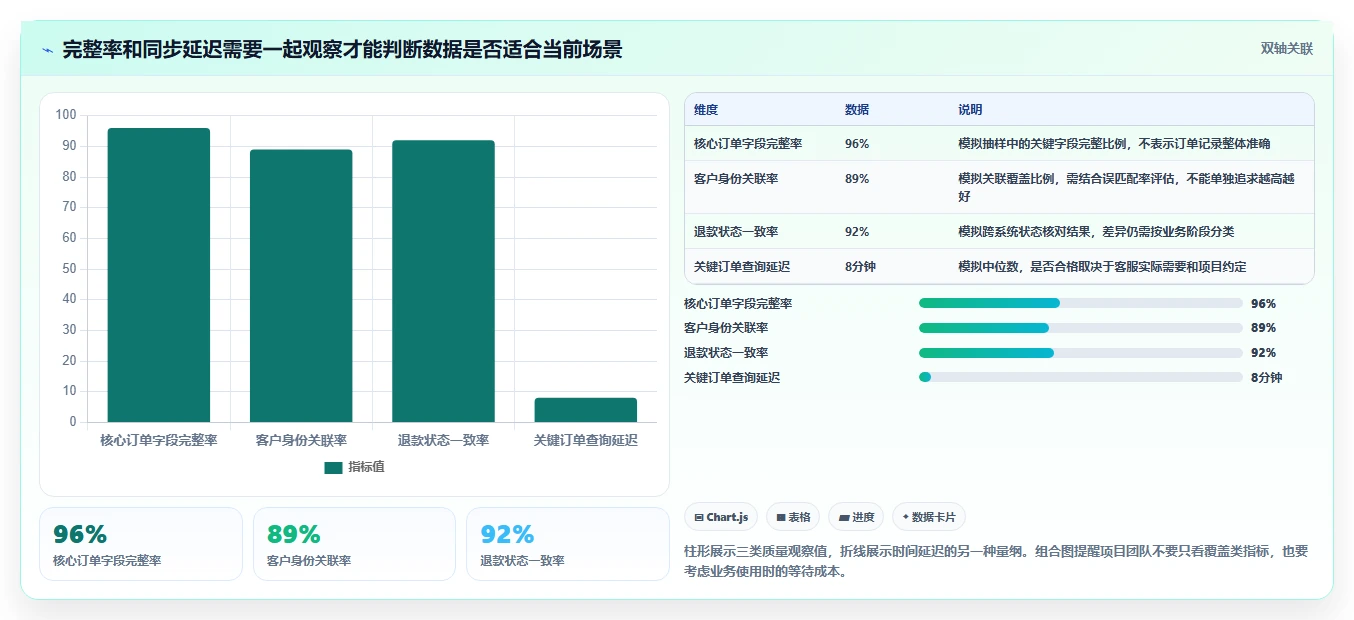Open the 89% 客户身份关联率 data card
Screen dimensions: 1354x620
(354, 544)
